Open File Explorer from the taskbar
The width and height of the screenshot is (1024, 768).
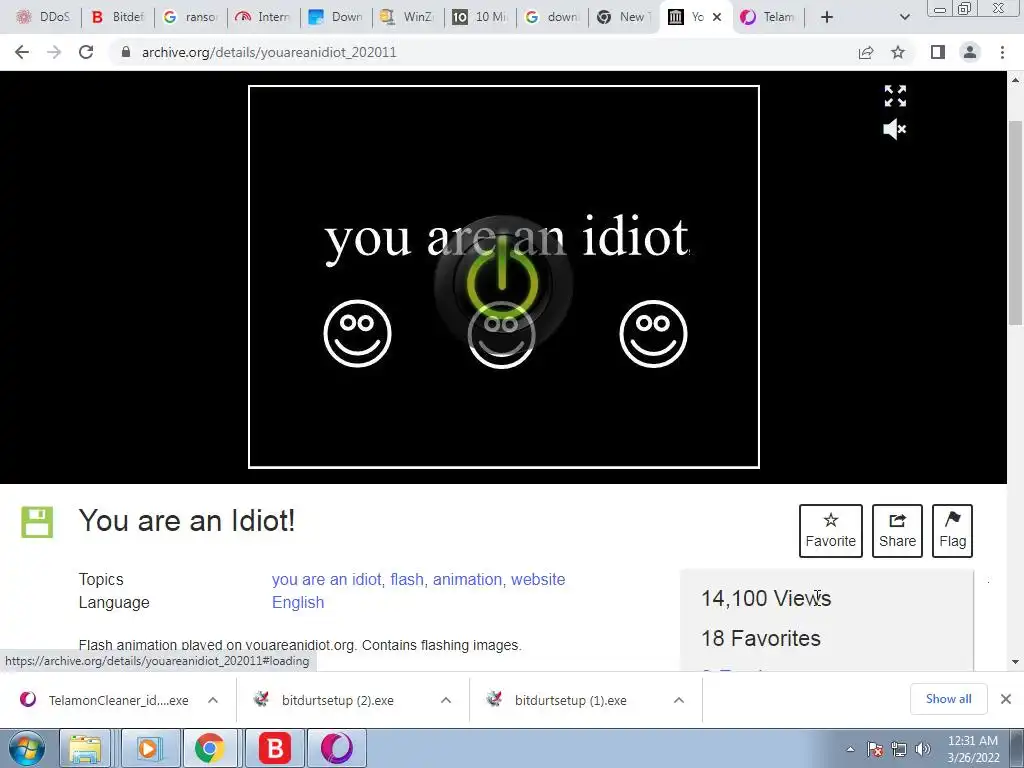(x=85, y=748)
